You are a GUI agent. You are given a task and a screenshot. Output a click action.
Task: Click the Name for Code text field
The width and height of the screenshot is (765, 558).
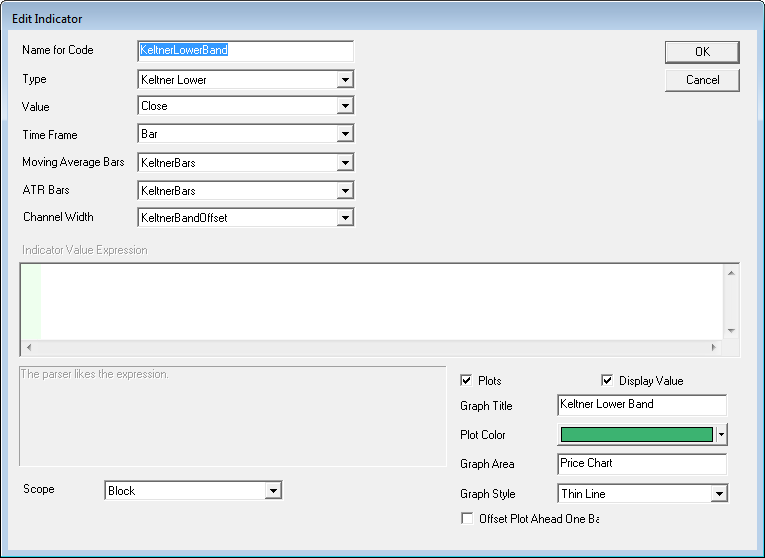(x=245, y=51)
